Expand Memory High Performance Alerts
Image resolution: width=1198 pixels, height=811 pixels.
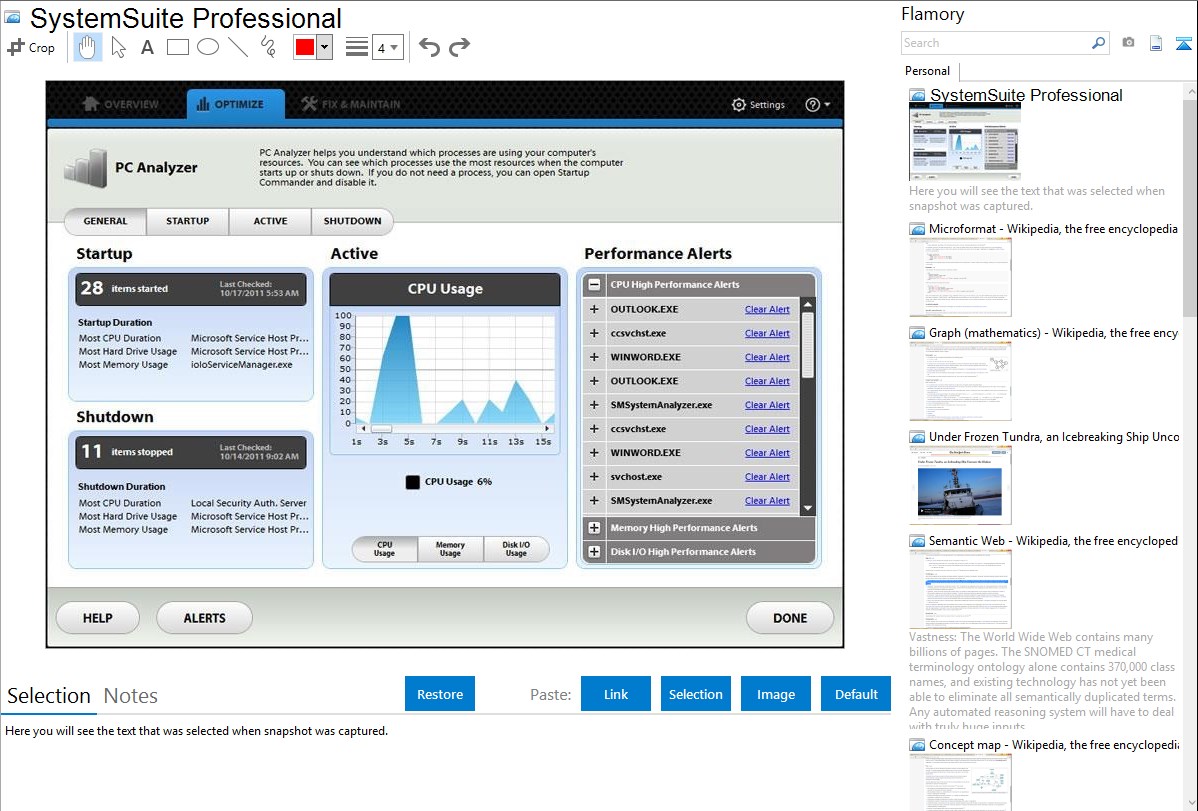pyautogui.click(x=594, y=528)
